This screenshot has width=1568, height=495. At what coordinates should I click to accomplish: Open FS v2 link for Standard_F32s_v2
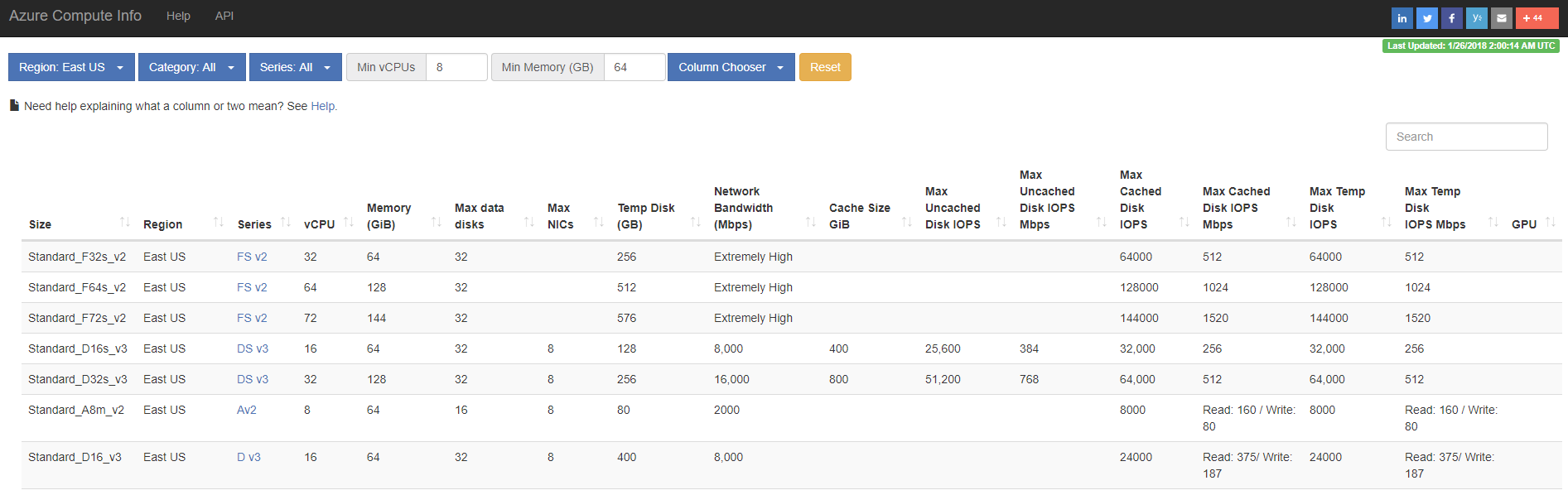252,257
